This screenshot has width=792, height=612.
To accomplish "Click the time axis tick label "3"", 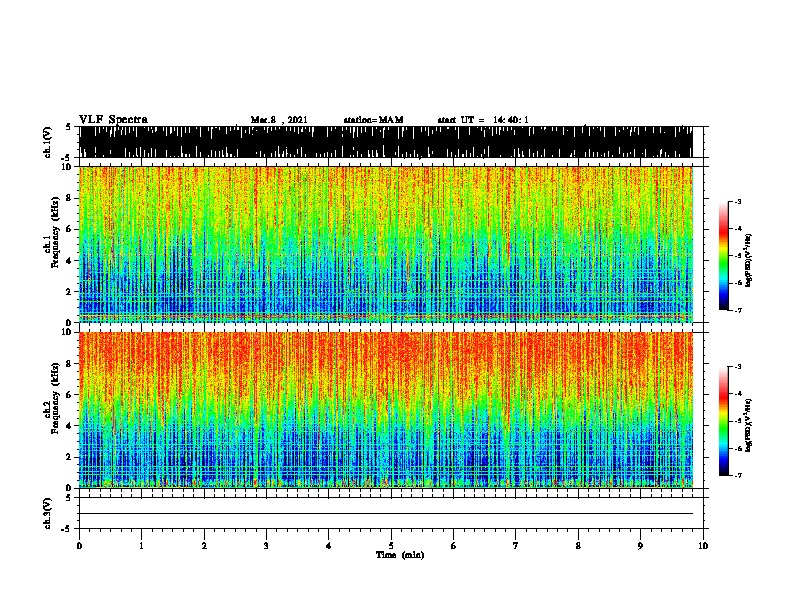I will (x=266, y=546).
